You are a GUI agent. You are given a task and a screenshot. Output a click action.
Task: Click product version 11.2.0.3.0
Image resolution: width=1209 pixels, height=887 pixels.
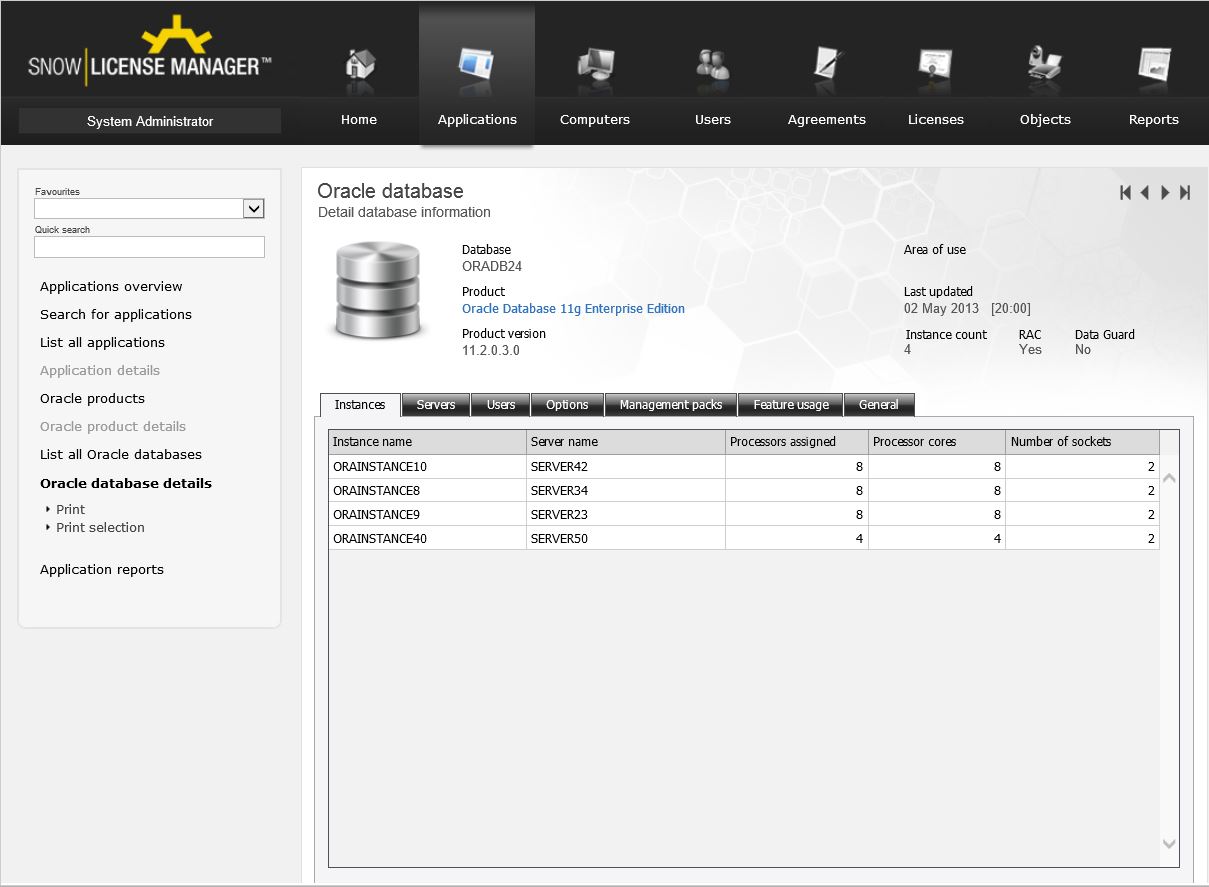click(491, 351)
